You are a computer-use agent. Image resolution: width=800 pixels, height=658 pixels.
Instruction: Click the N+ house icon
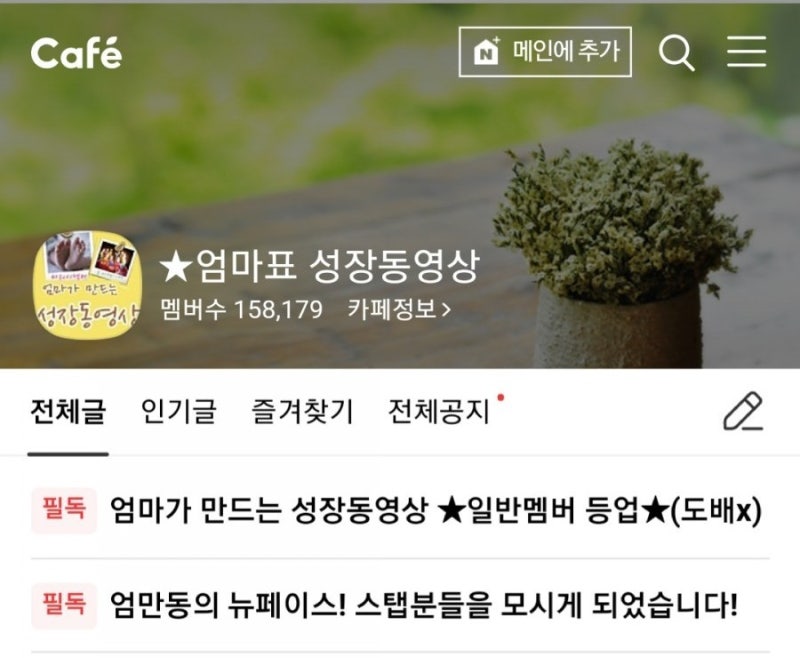486,52
